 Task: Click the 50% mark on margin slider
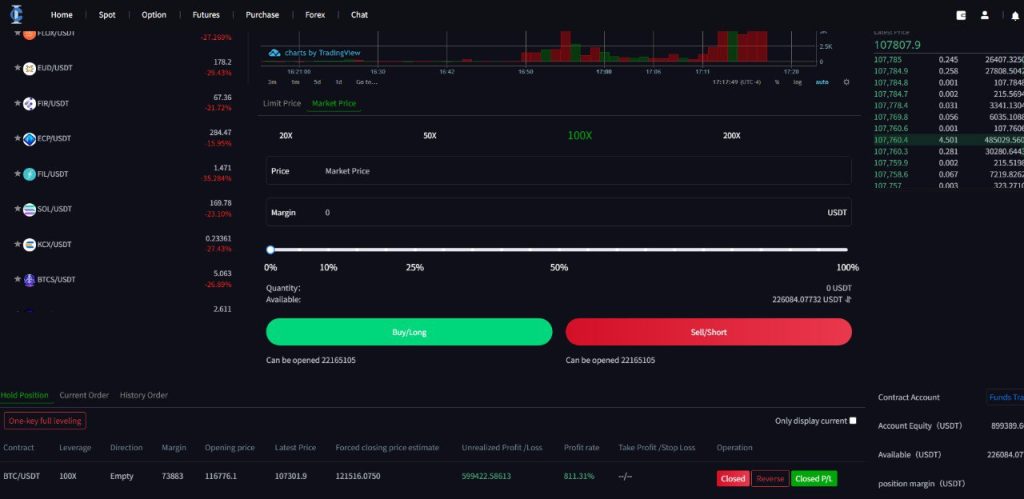point(559,250)
